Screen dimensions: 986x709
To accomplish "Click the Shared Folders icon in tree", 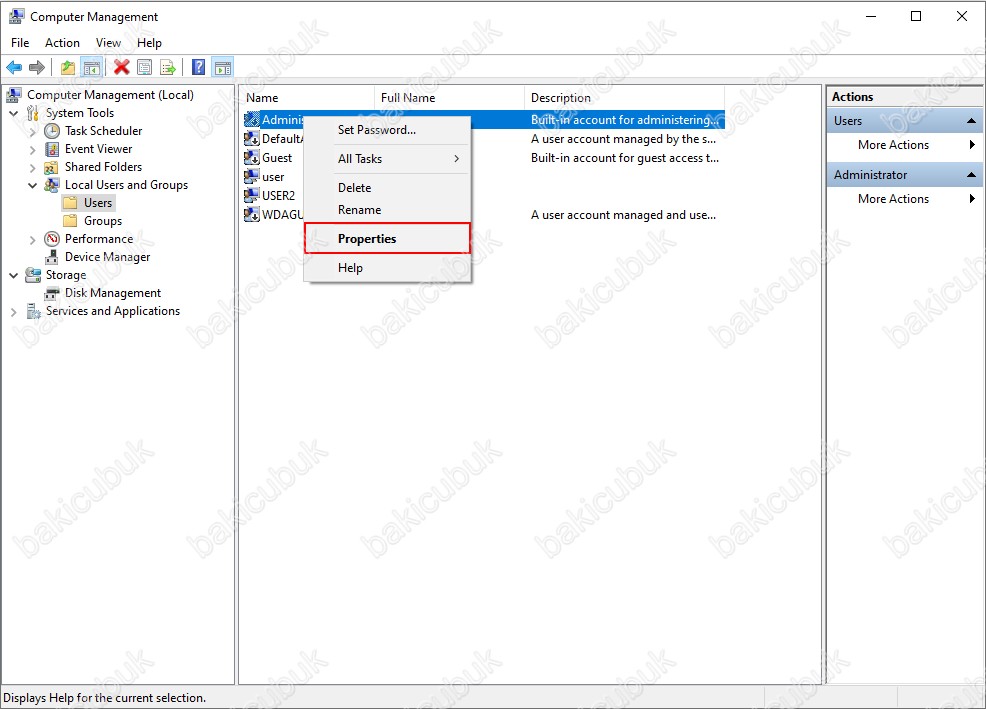I will click(x=52, y=167).
